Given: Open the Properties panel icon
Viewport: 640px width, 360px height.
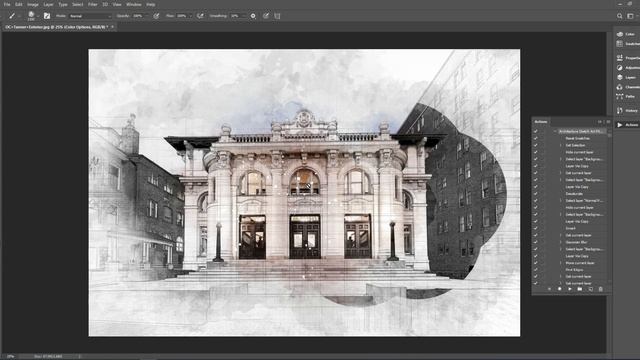Looking at the screenshot, I should (x=620, y=58).
